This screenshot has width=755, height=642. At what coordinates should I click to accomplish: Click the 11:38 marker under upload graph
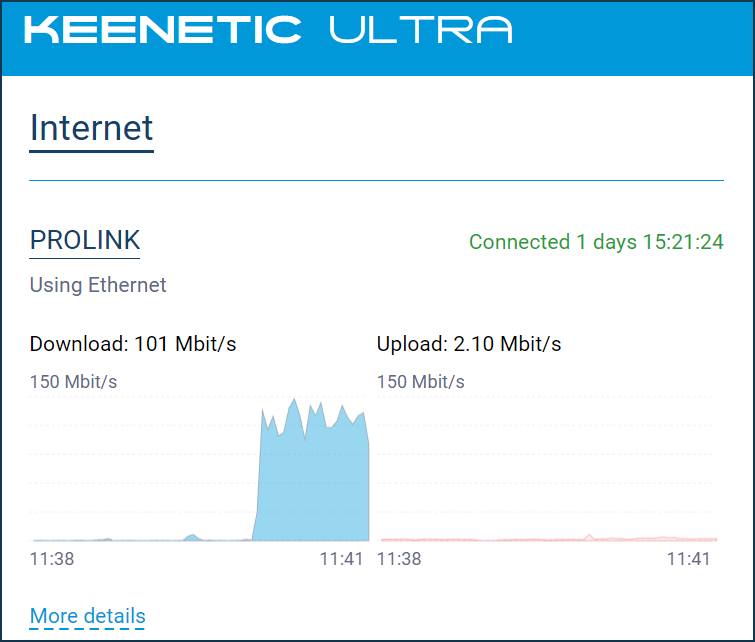[x=399, y=559]
